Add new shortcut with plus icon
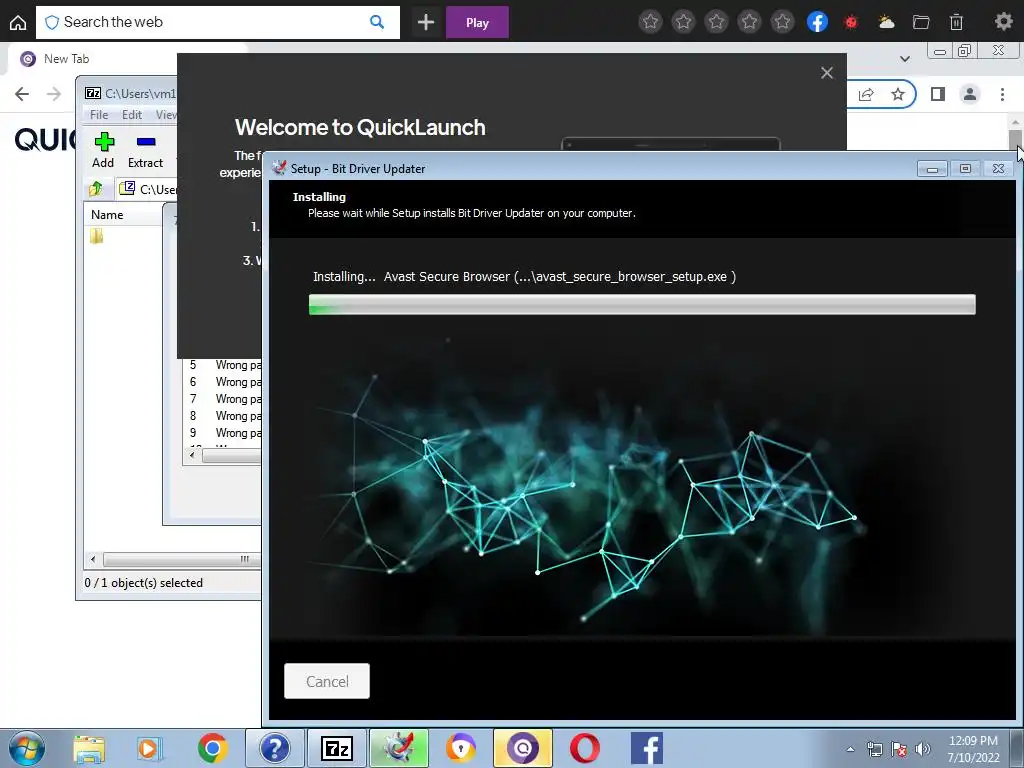Image resolution: width=1024 pixels, height=768 pixels. (426, 22)
